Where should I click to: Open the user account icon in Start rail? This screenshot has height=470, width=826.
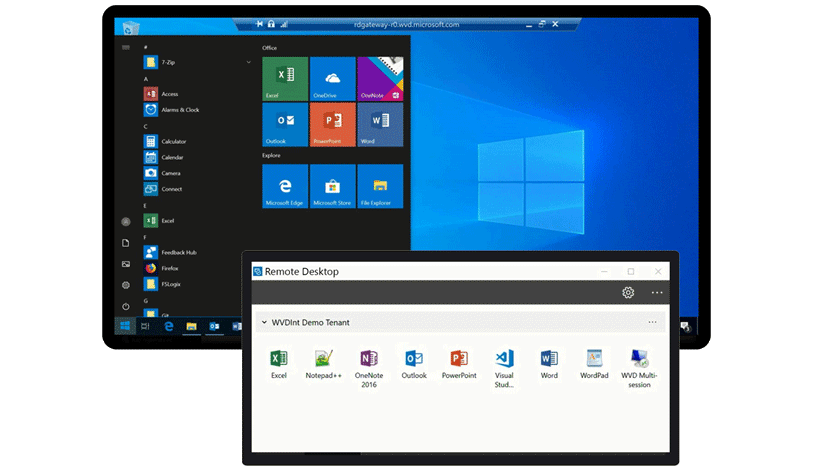pos(125,222)
